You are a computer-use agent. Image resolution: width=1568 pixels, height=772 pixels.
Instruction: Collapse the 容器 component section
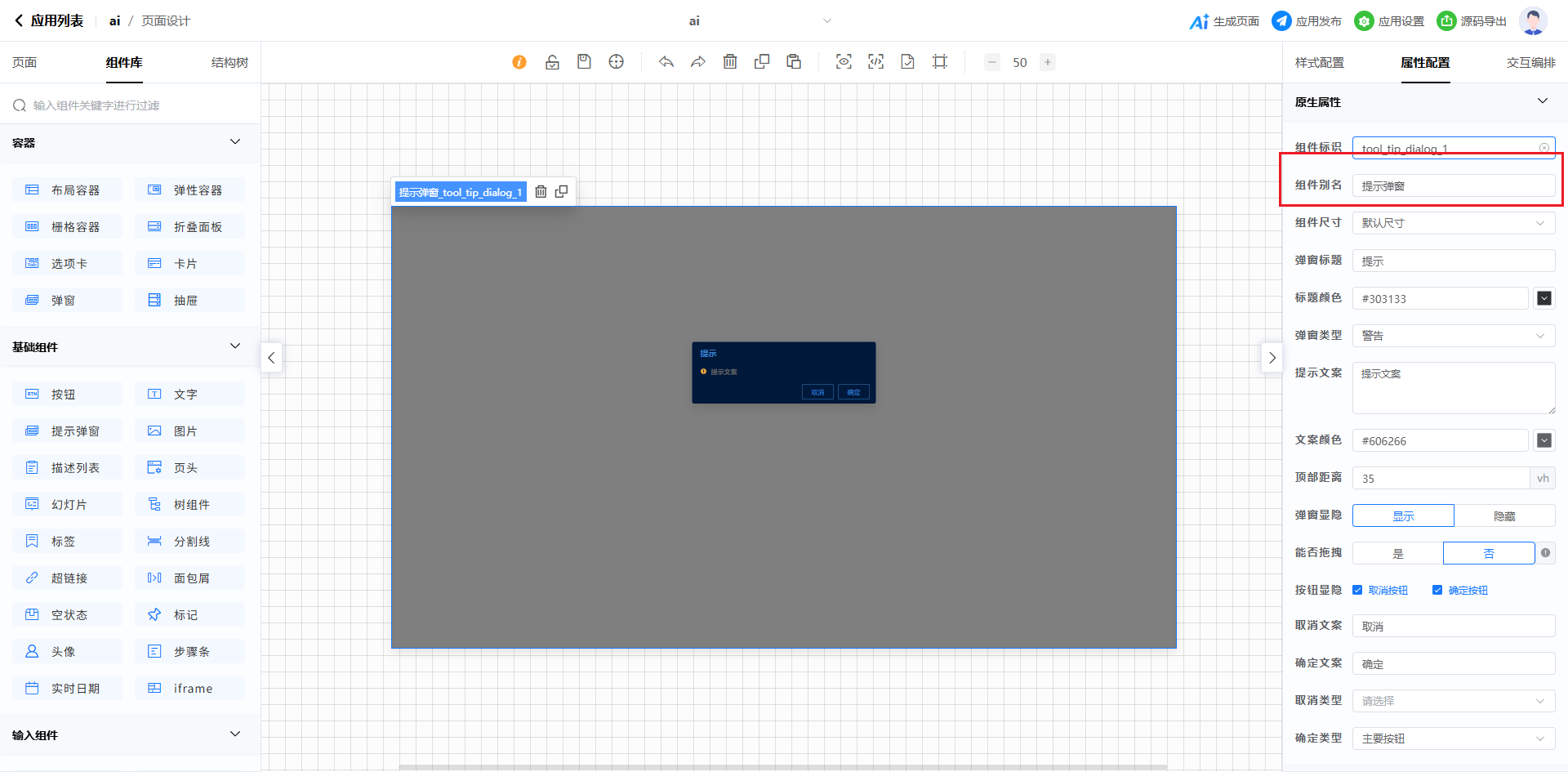[x=235, y=142]
